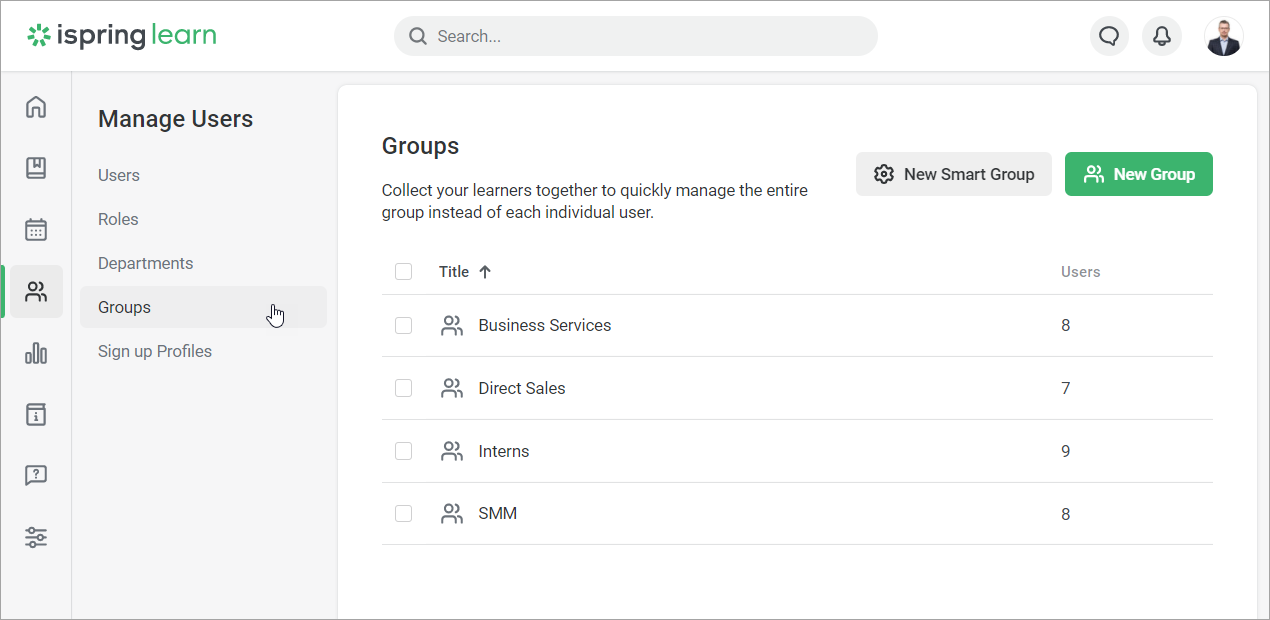Click the iSpring Learn logo
1270x620 pixels.
coord(122,36)
